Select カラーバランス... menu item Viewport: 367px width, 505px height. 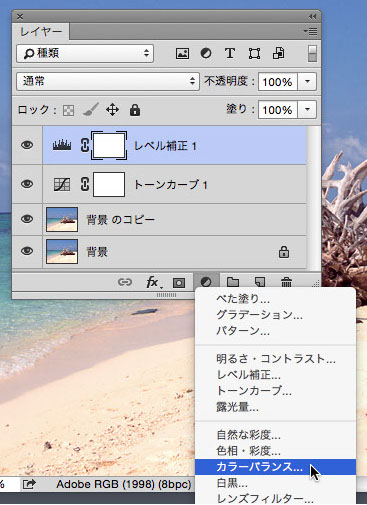(x=275, y=467)
